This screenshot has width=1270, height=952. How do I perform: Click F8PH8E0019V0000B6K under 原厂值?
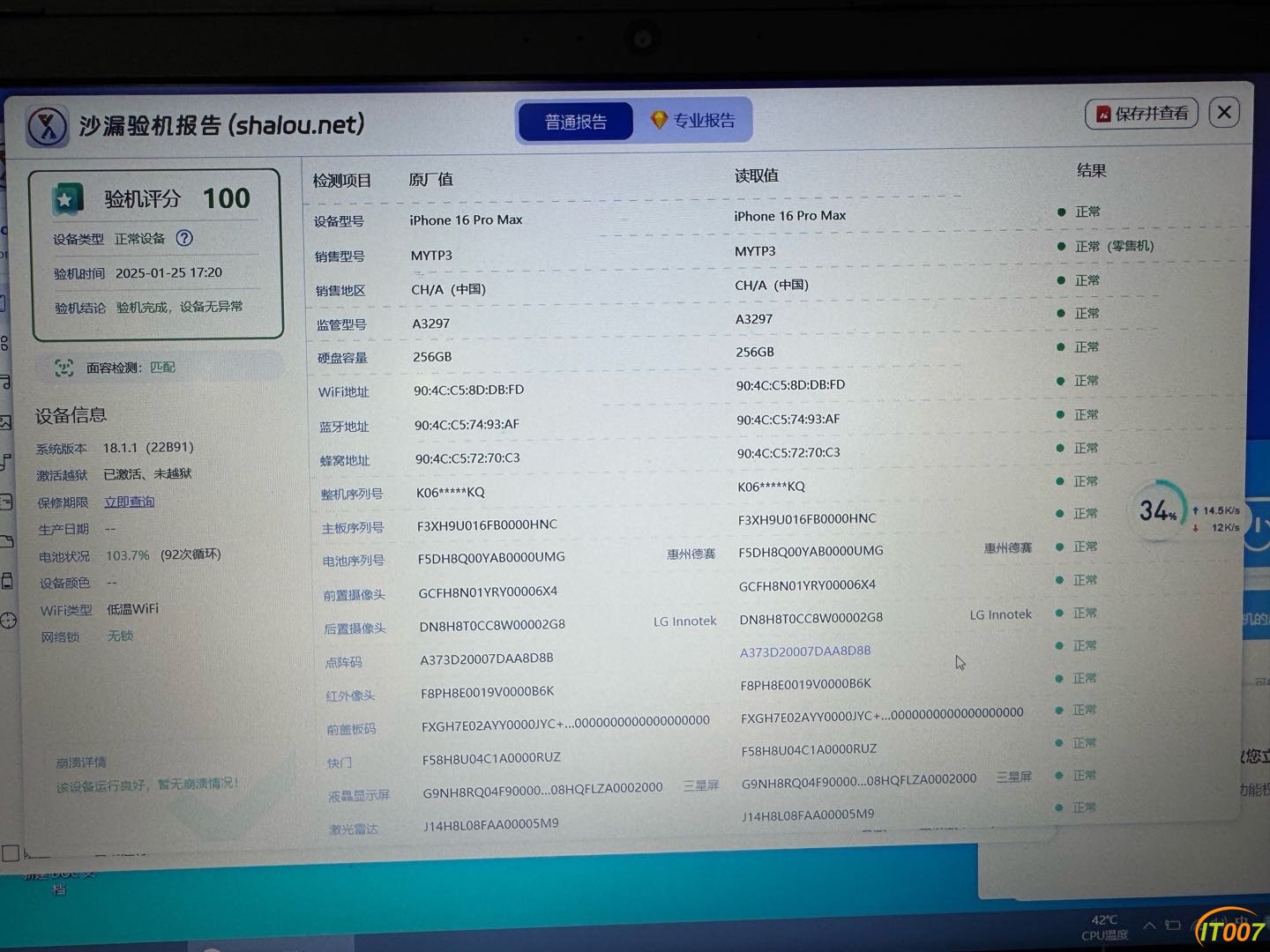(488, 692)
